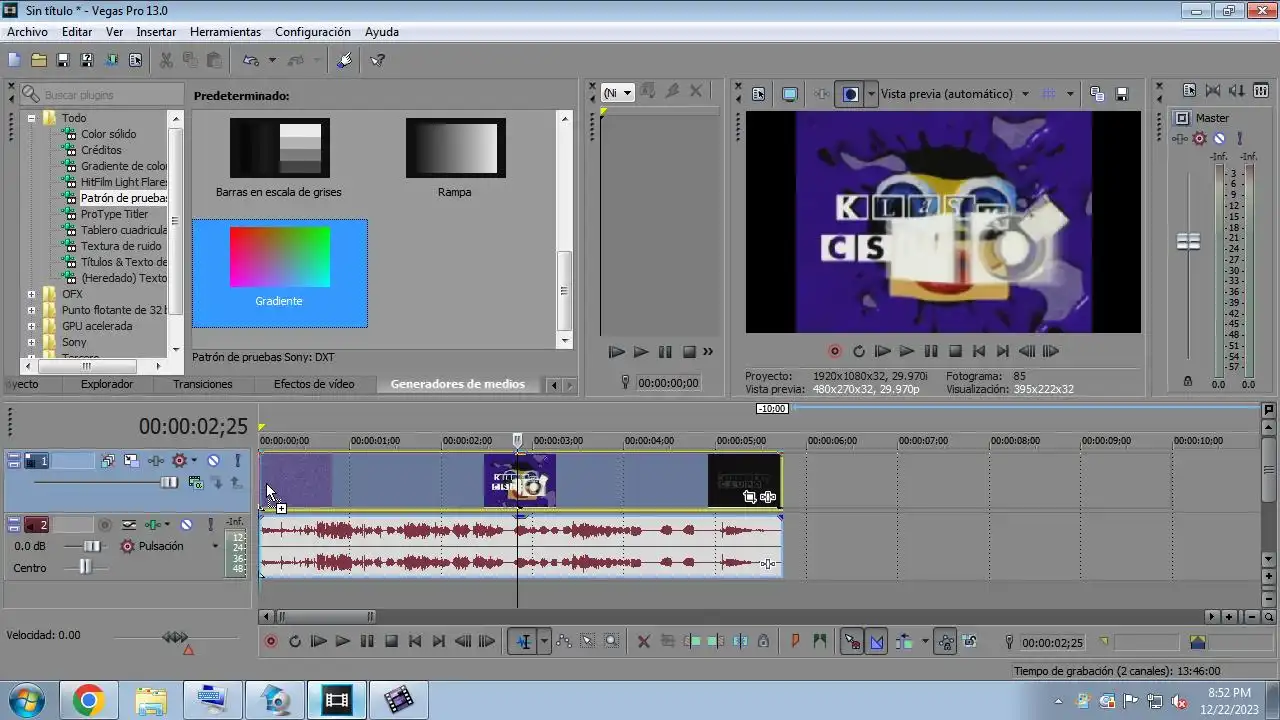Viewport: 1280px width, 720px height.
Task: Toggle split-screen view in preview panel
Action: tap(850, 94)
